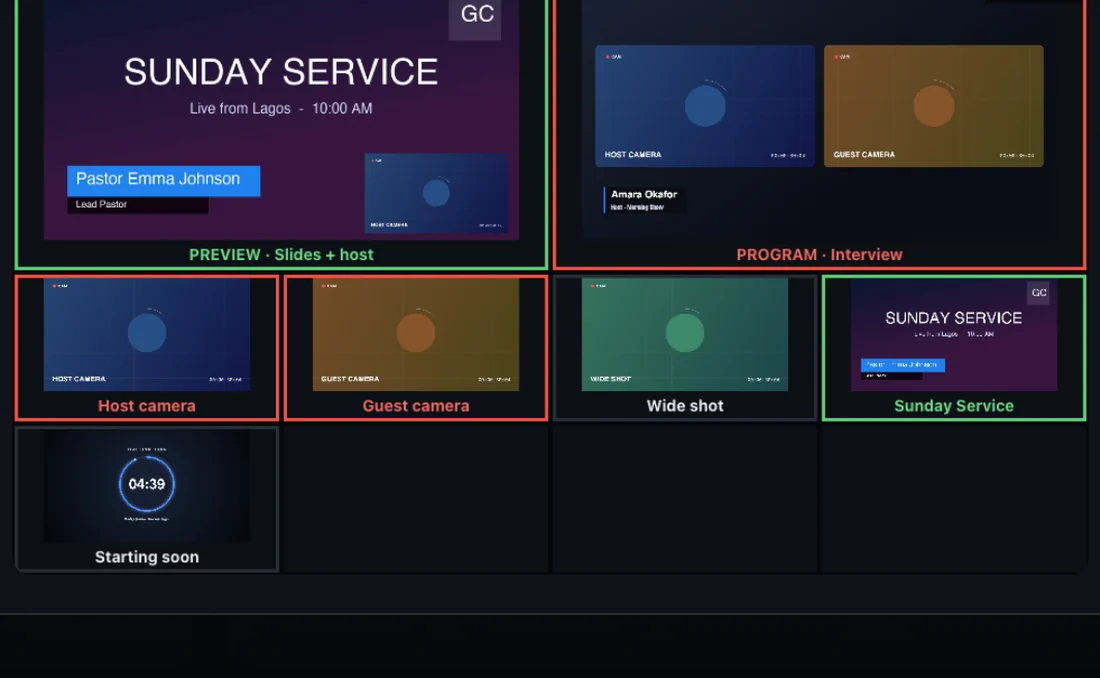Click the Live from Lagos 10:00 AM subtitle
This screenshot has width=1100, height=678.
pyautogui.click(x=281, y=108)
